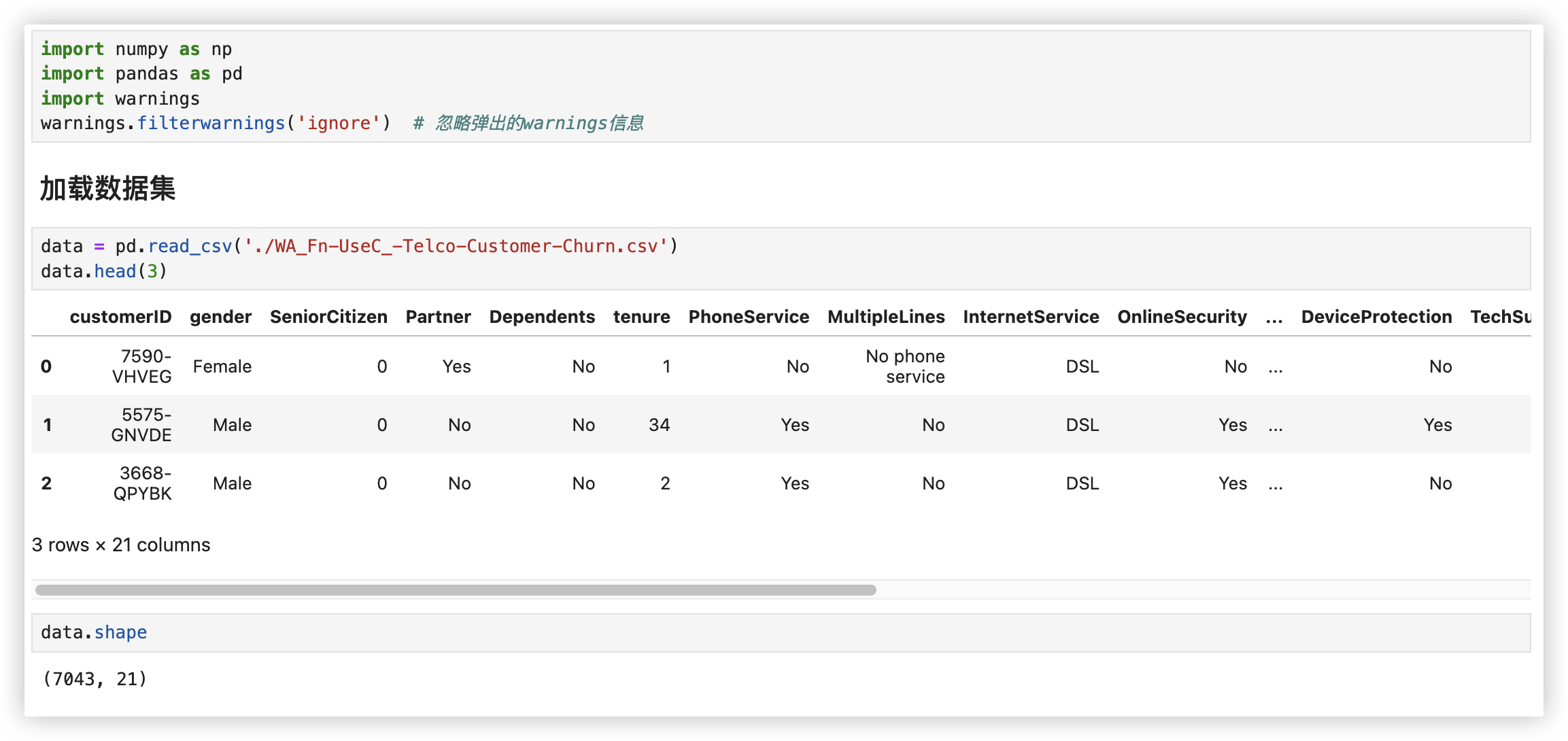
Task: Click the data.shape code cell
Action: point(781,633)
